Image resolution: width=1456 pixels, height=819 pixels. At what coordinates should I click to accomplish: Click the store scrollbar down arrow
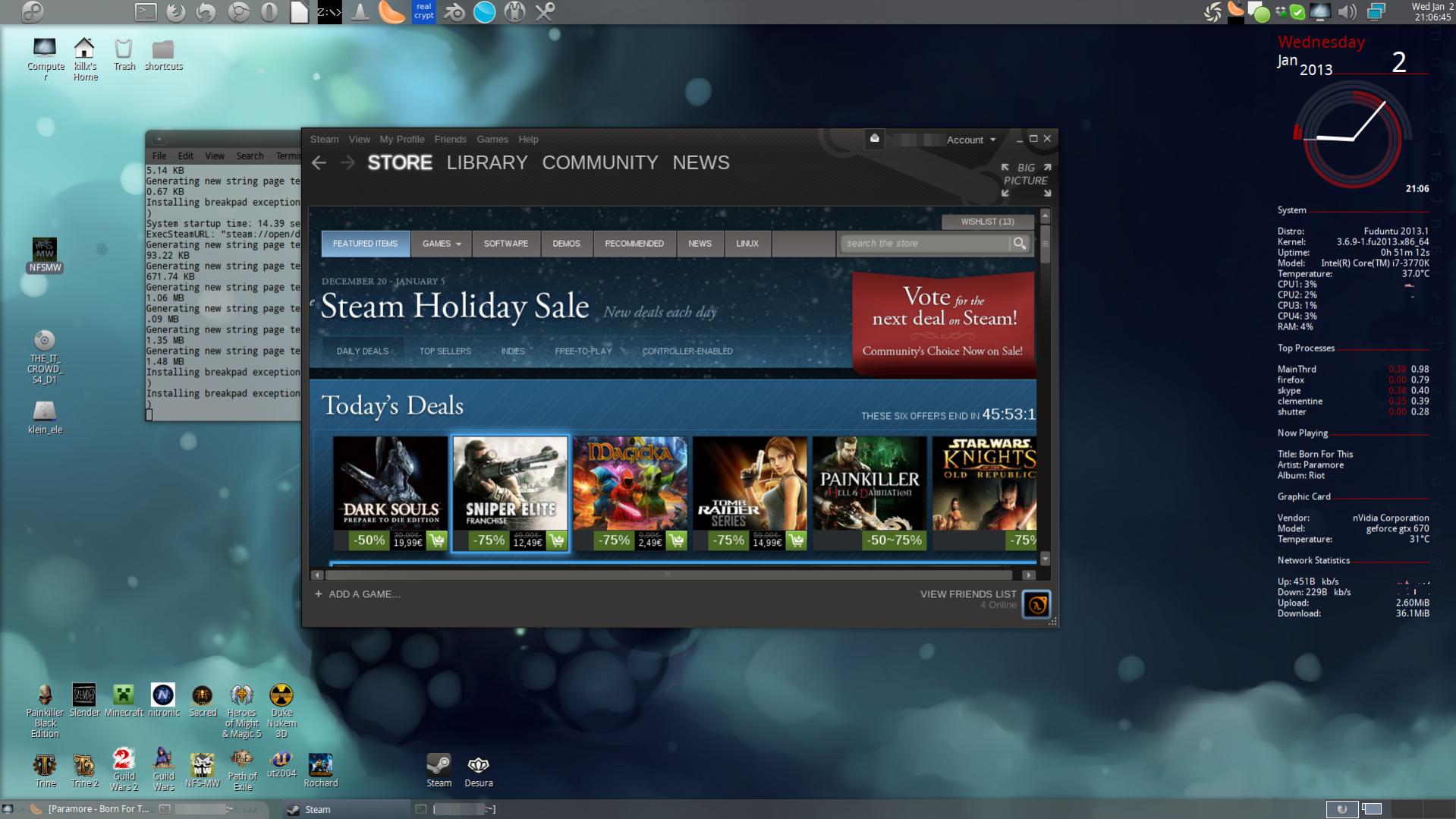click(x=1045, y=559)
